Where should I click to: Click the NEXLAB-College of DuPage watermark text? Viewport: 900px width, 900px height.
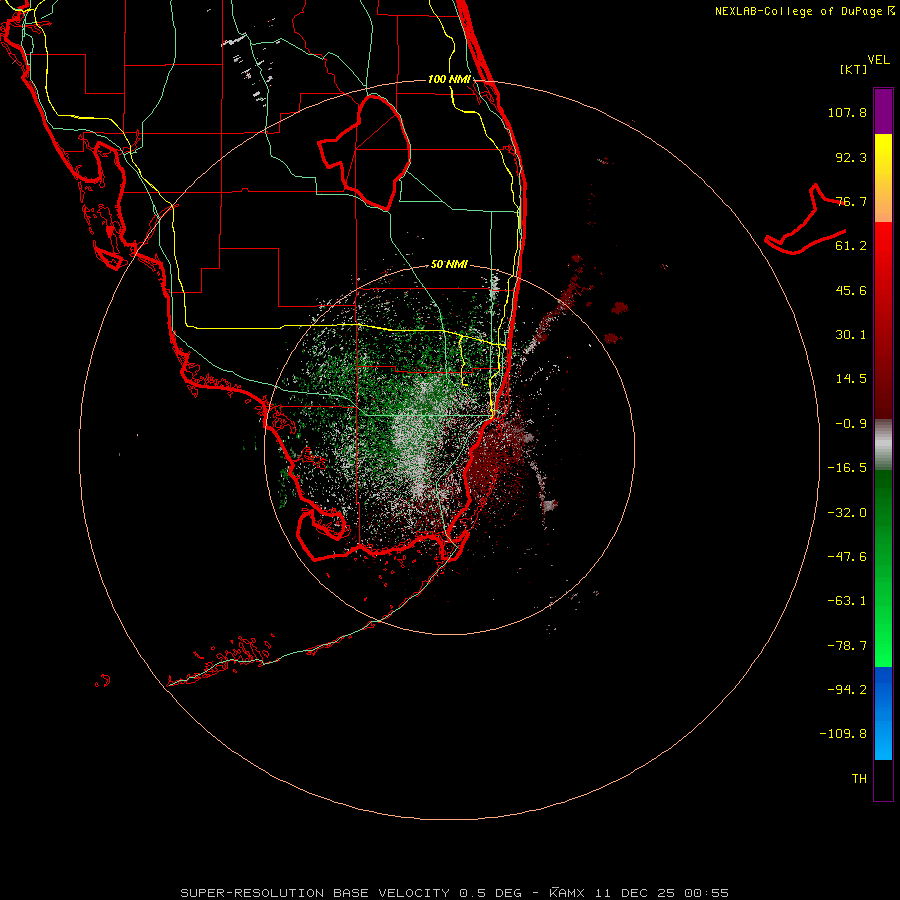point(805,11)
